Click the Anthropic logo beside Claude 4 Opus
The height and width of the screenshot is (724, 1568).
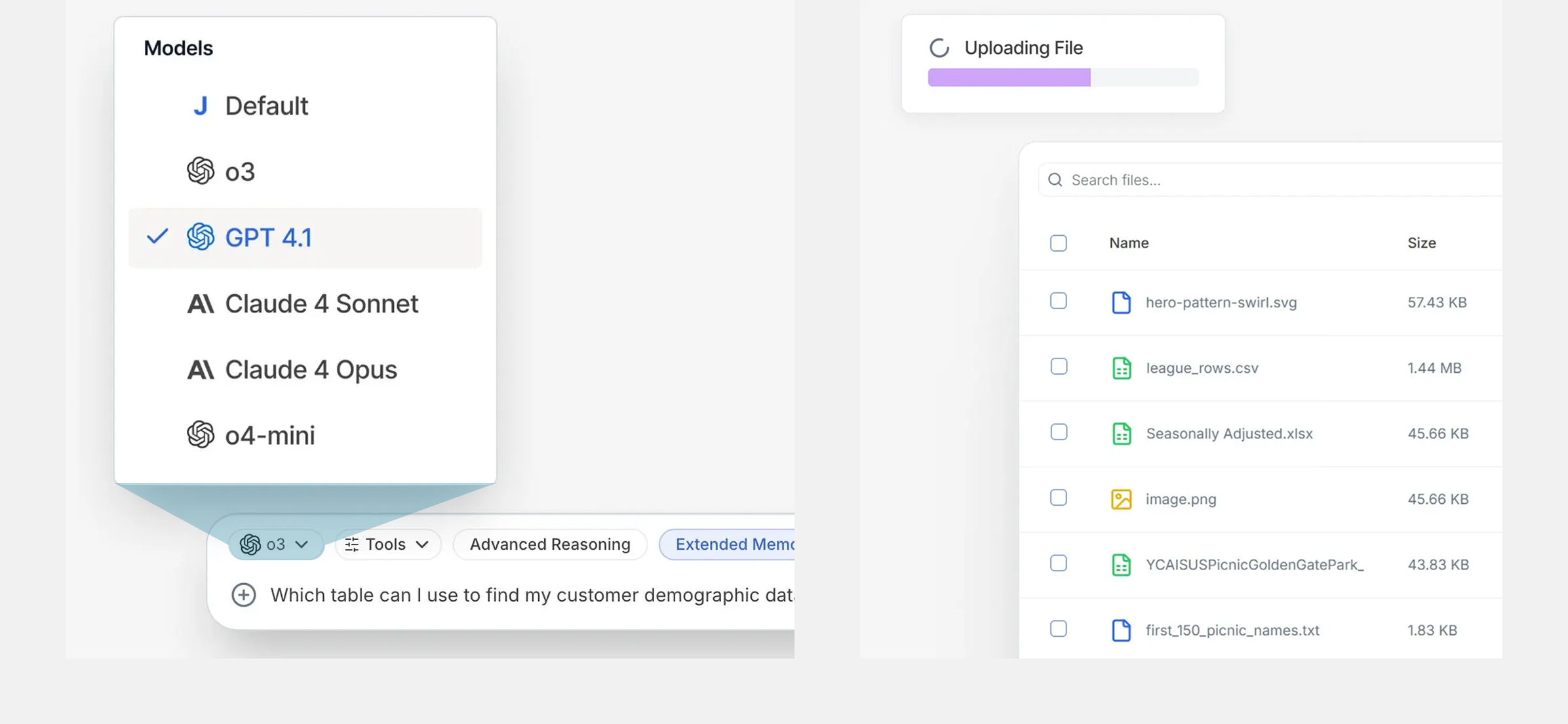click(x=201, y=370)
